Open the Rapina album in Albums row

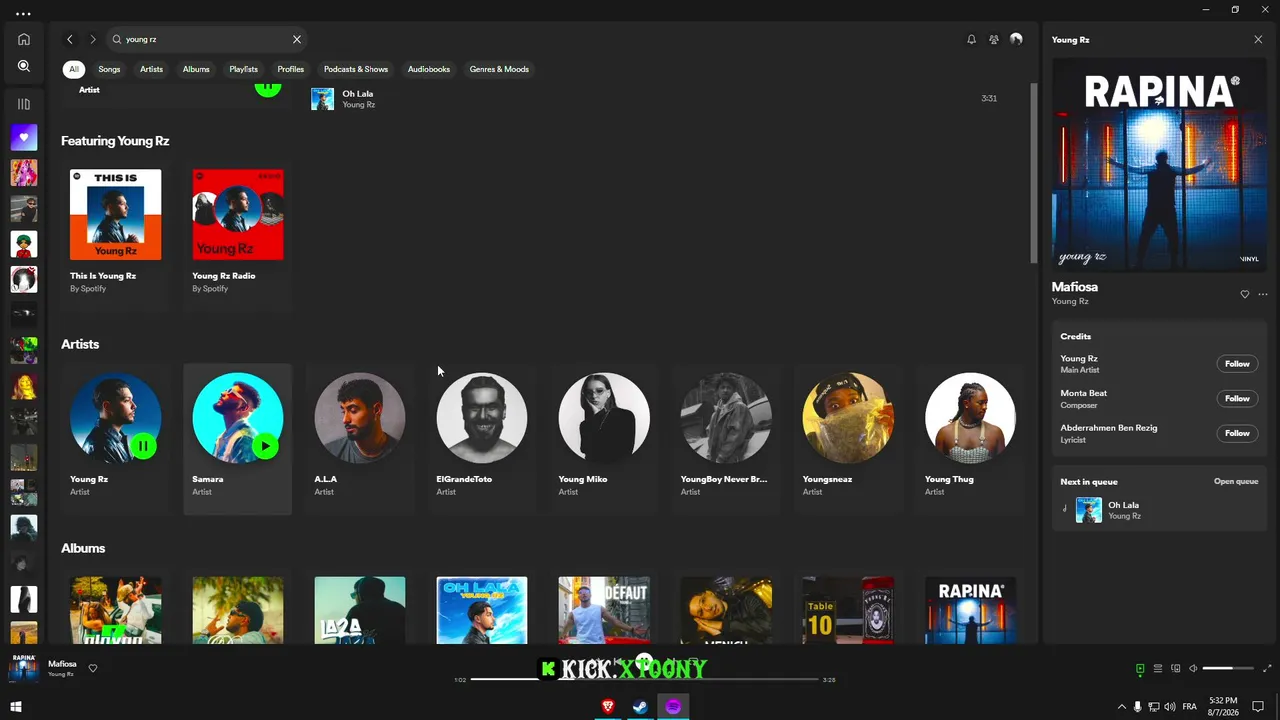(970, 610)
